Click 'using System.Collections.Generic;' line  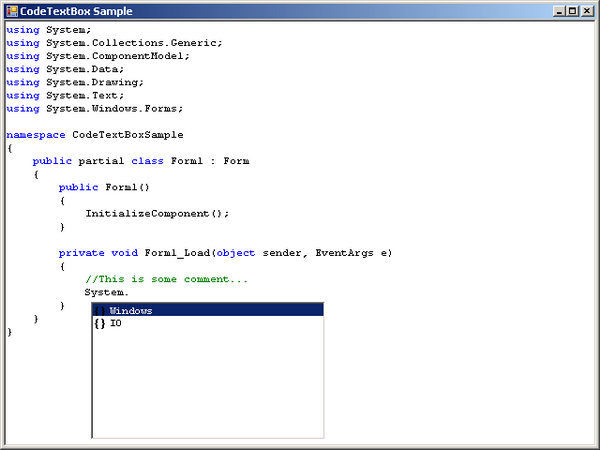(x=114, y=43)
